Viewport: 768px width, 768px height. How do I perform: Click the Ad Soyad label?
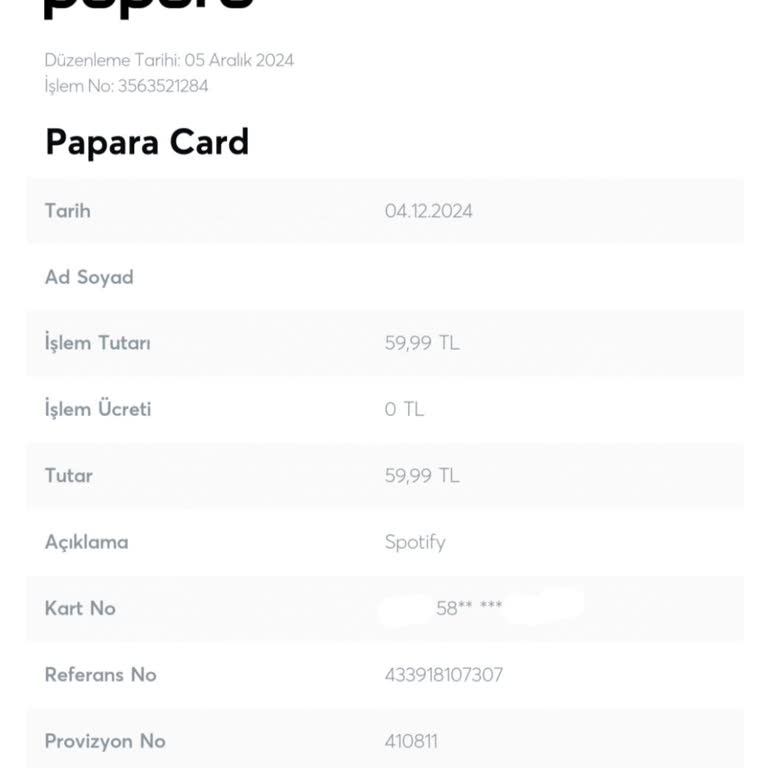(x=89, y=277)
